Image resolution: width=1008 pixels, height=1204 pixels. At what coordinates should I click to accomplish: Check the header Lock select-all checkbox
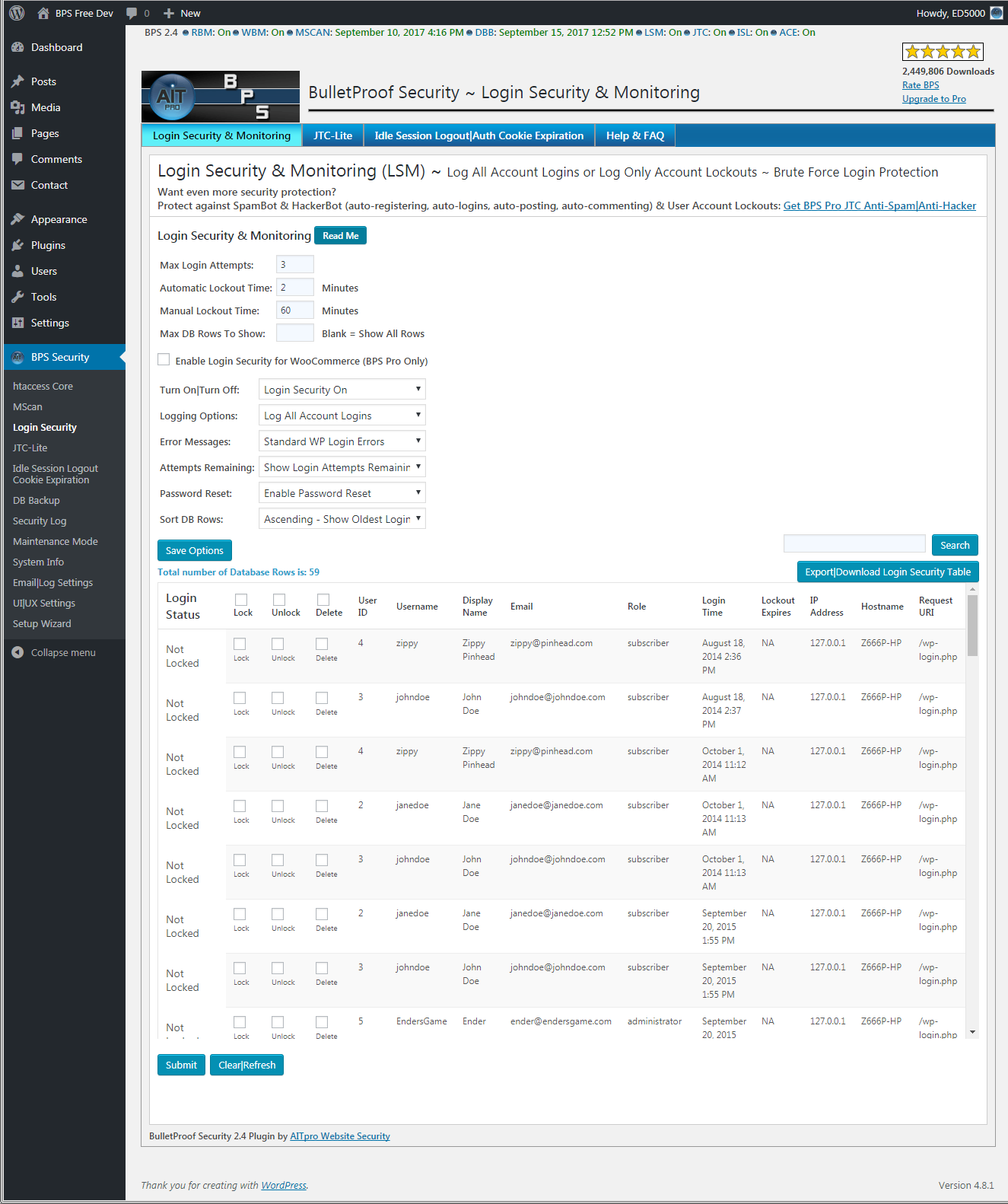(x=241, y=600)
